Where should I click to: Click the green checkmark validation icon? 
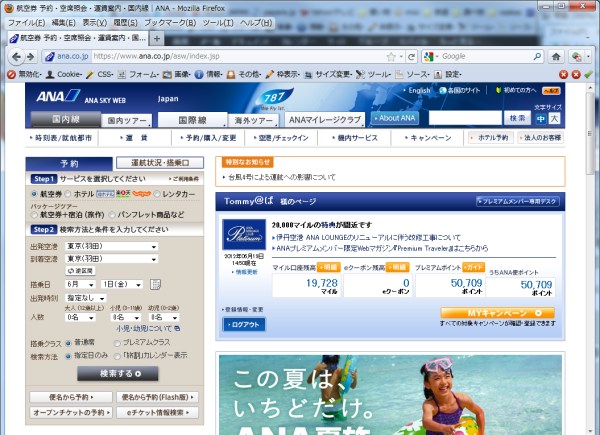589,74
